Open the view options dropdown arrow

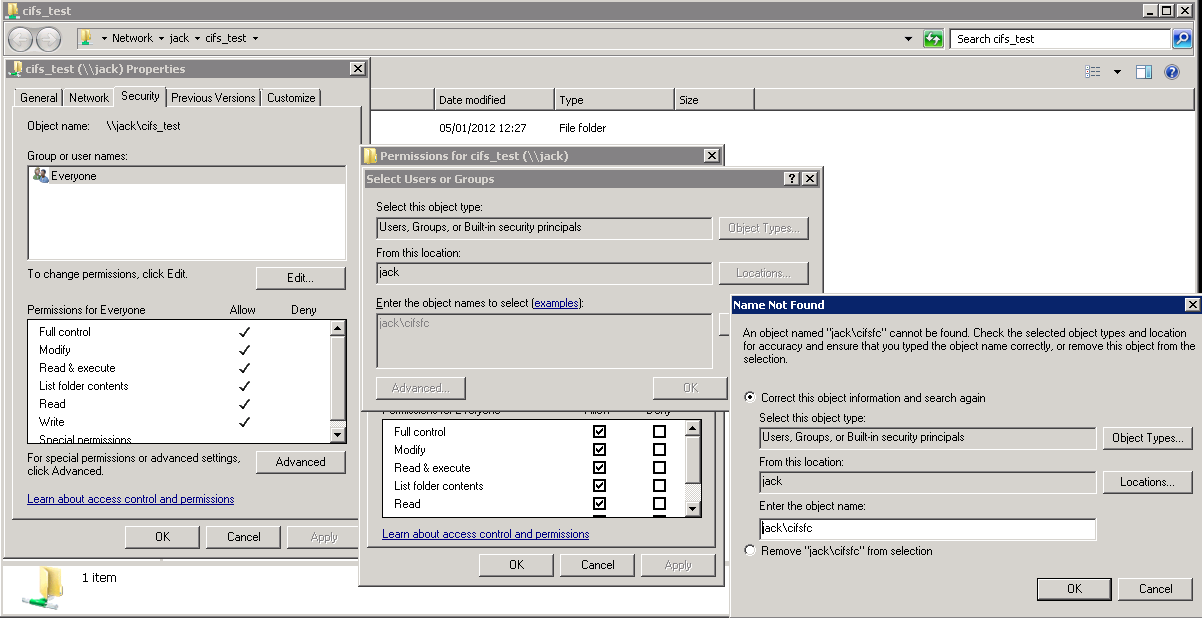(1117, 72)
